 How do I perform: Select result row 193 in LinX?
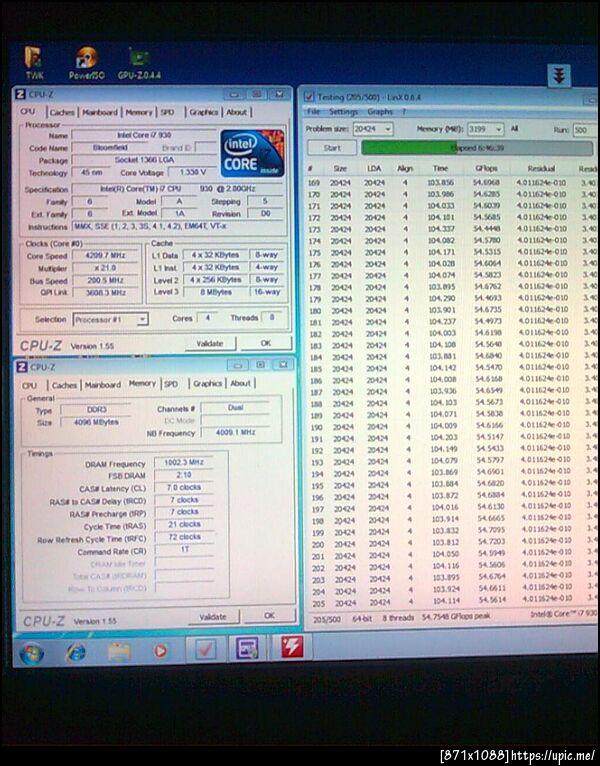pos(453,461)
